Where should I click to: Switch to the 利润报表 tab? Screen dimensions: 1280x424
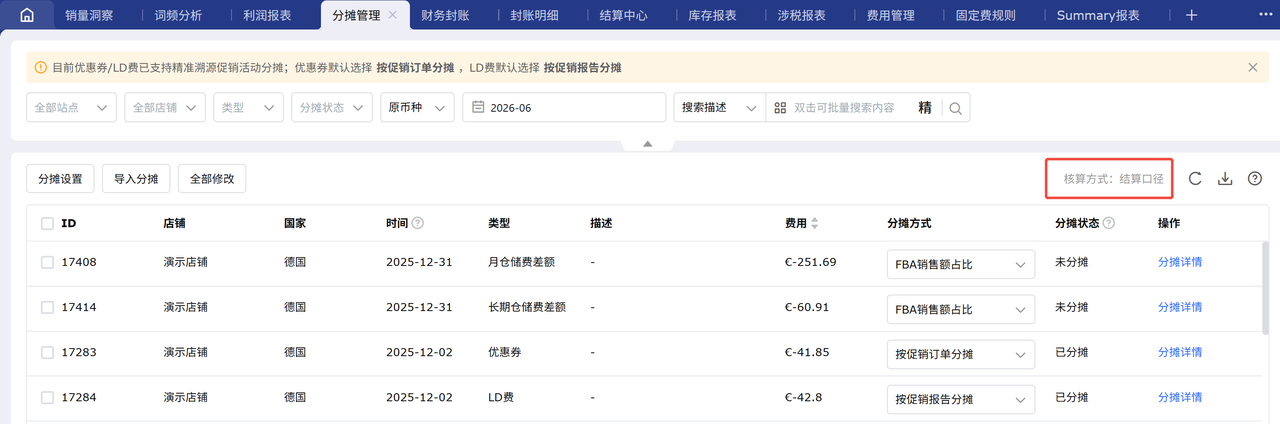tap(267, 15)
